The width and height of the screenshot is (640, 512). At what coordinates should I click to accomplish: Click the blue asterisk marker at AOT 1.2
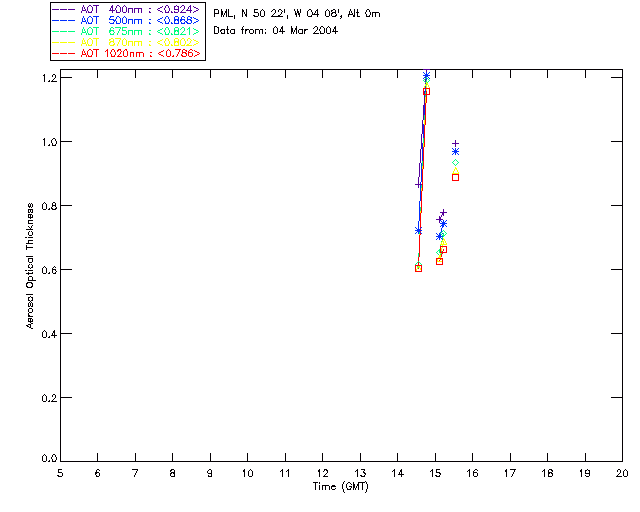coord(427,76)
